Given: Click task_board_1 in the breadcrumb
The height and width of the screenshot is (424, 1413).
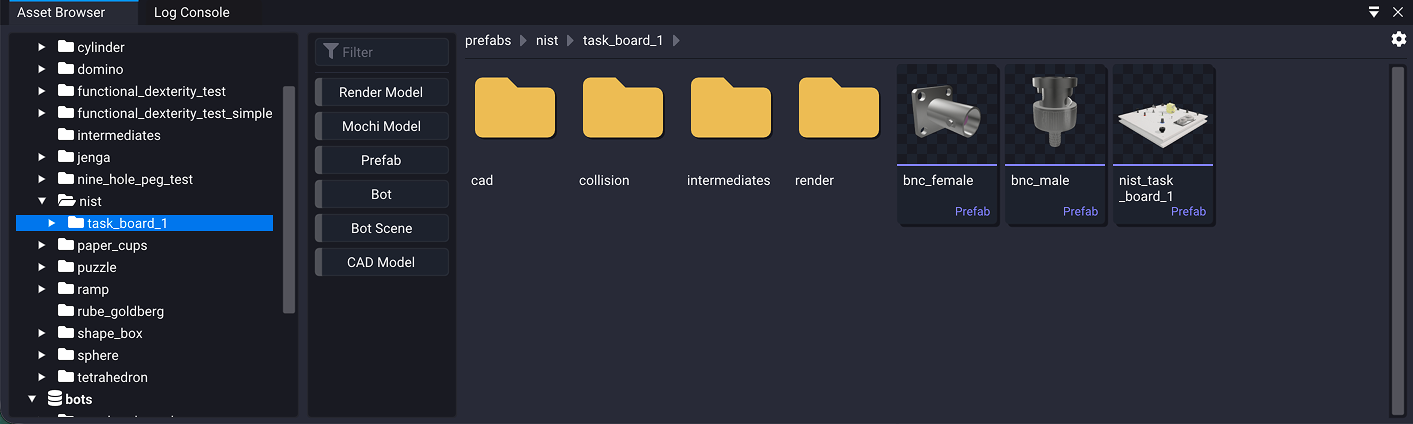Looking at the screenshot, I should tap(623, 40).
